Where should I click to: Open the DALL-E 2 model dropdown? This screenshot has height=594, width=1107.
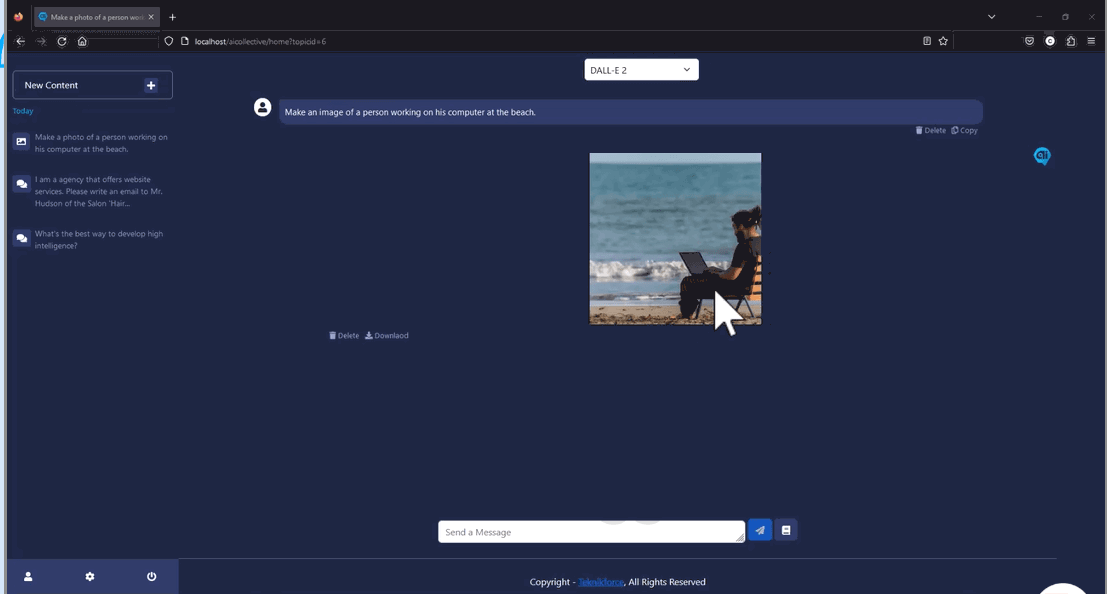tap(641, 69)
